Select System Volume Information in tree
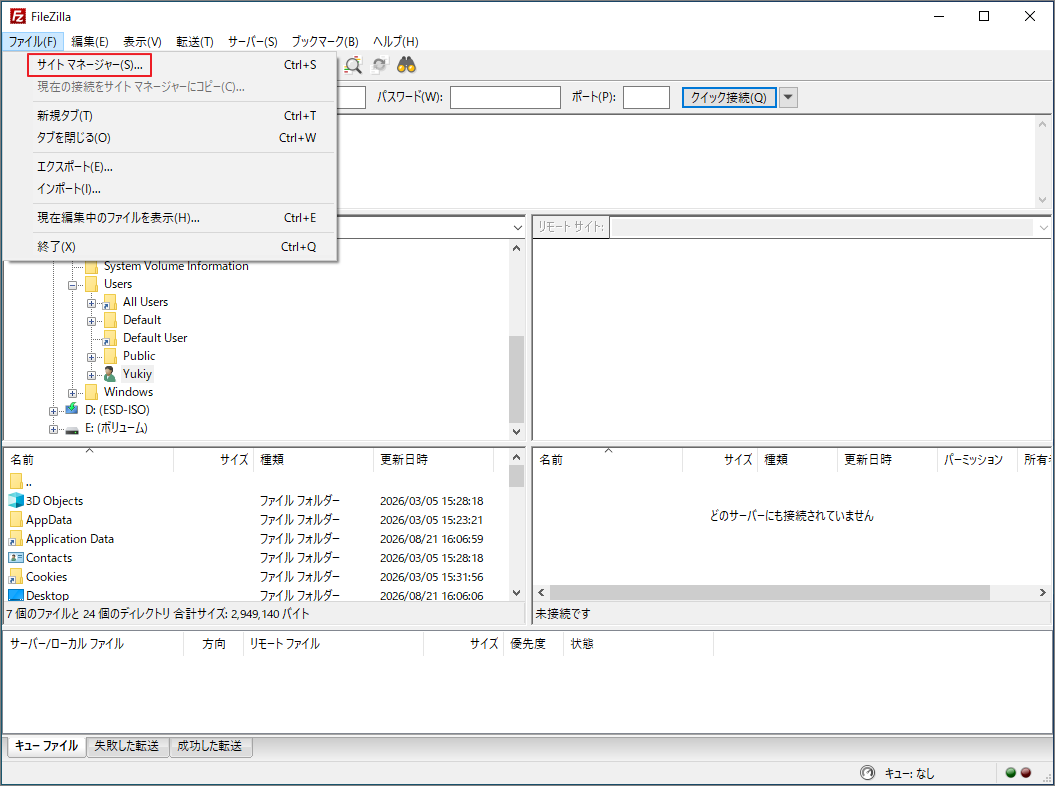This screenshot has width=1055, height=786. (176, 266)
